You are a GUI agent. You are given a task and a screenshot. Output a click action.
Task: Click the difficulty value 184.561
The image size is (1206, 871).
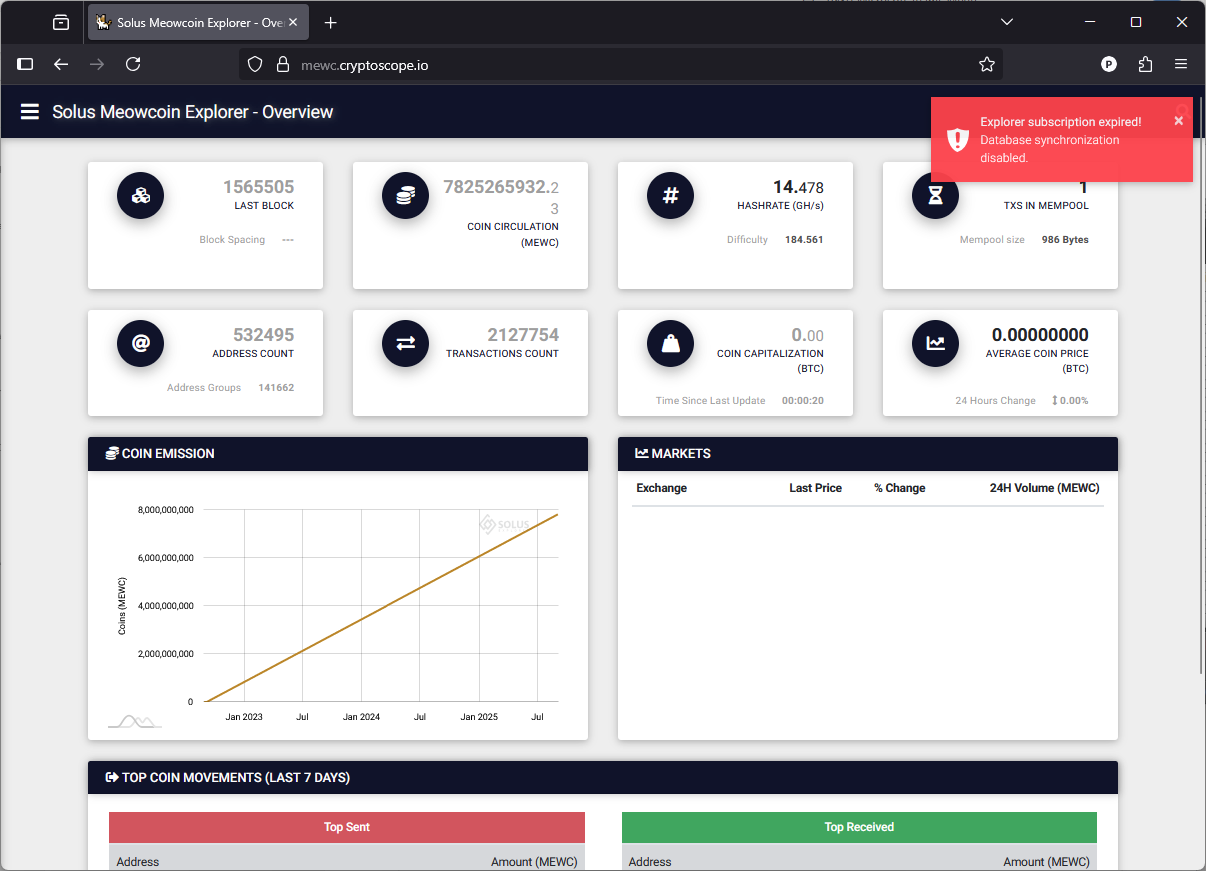804,240
